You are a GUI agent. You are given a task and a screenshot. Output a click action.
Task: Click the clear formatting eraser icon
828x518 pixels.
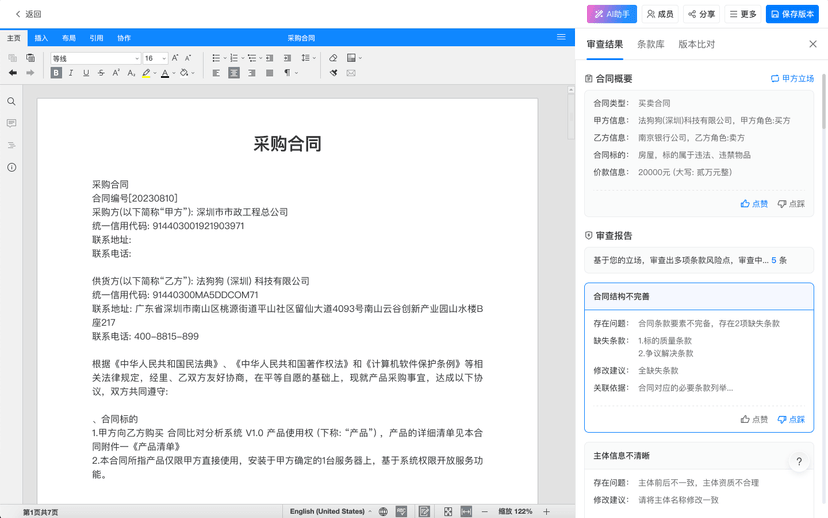point(333,58)
